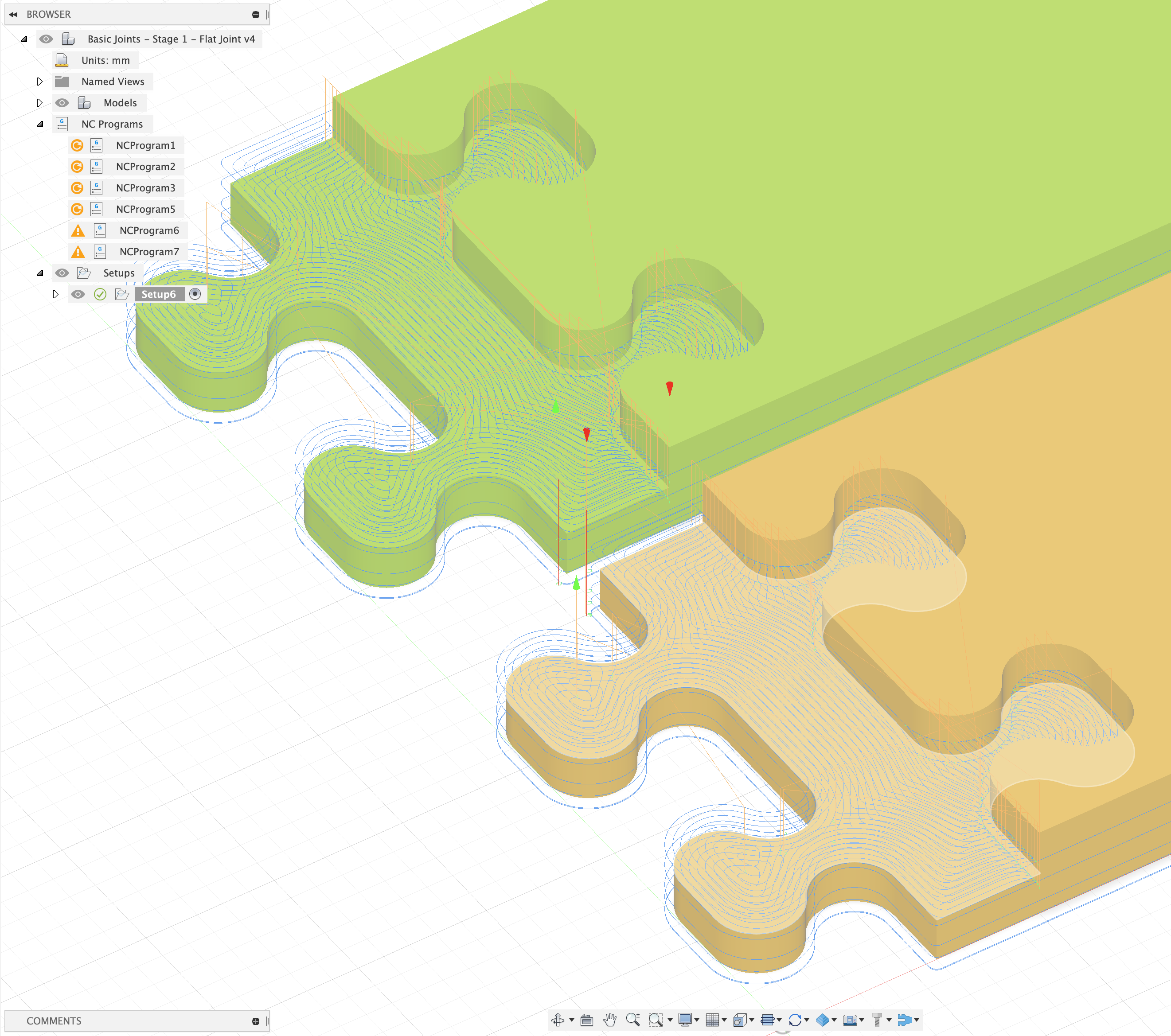Click the out-of-date icon beside NCProgram2
The image size is (1171, 1036).
coord(77,167)
